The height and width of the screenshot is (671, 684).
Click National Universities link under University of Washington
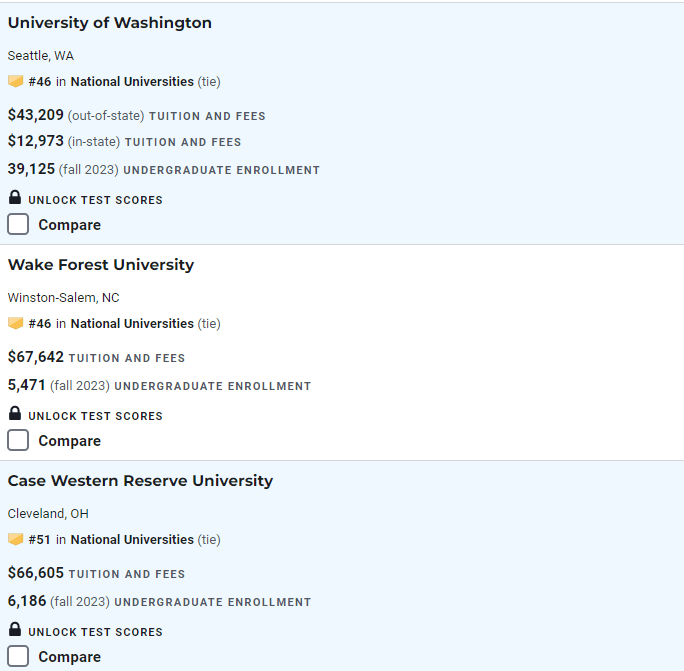pos(132,82)
